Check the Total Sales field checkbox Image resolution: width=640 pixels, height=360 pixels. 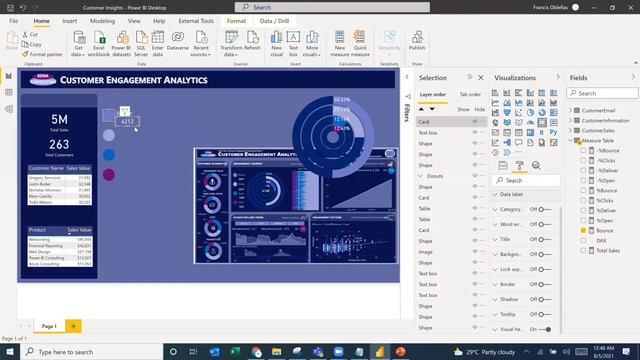coord(583,251)
